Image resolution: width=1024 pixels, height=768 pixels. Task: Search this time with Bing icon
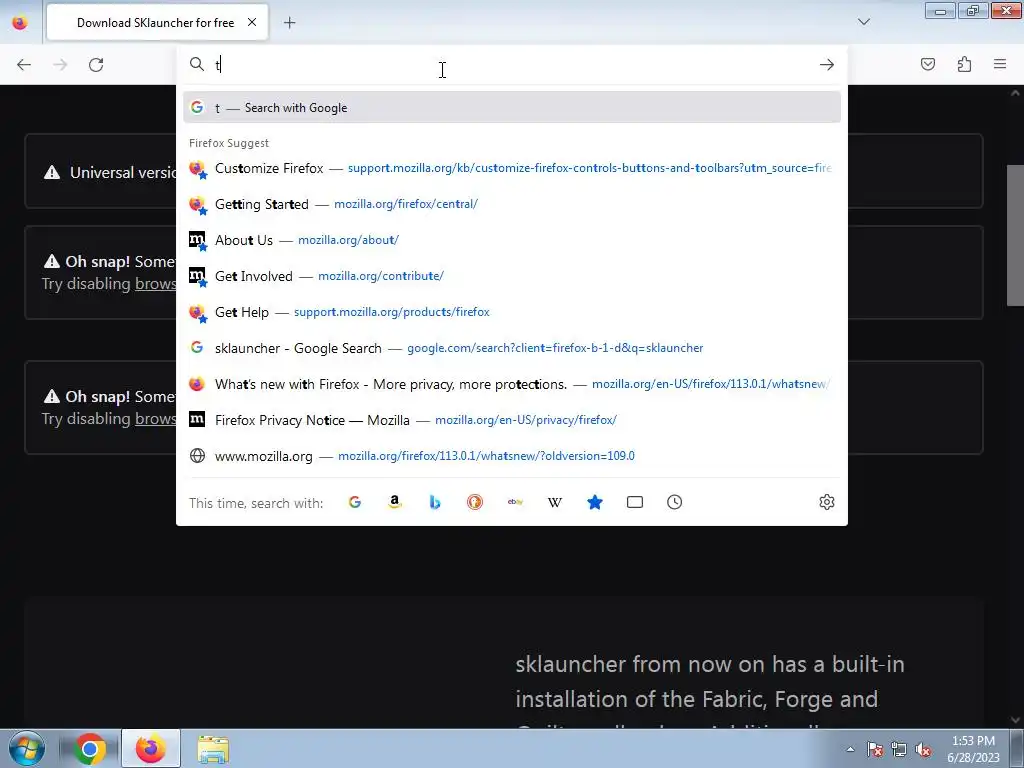pos(435,502)
